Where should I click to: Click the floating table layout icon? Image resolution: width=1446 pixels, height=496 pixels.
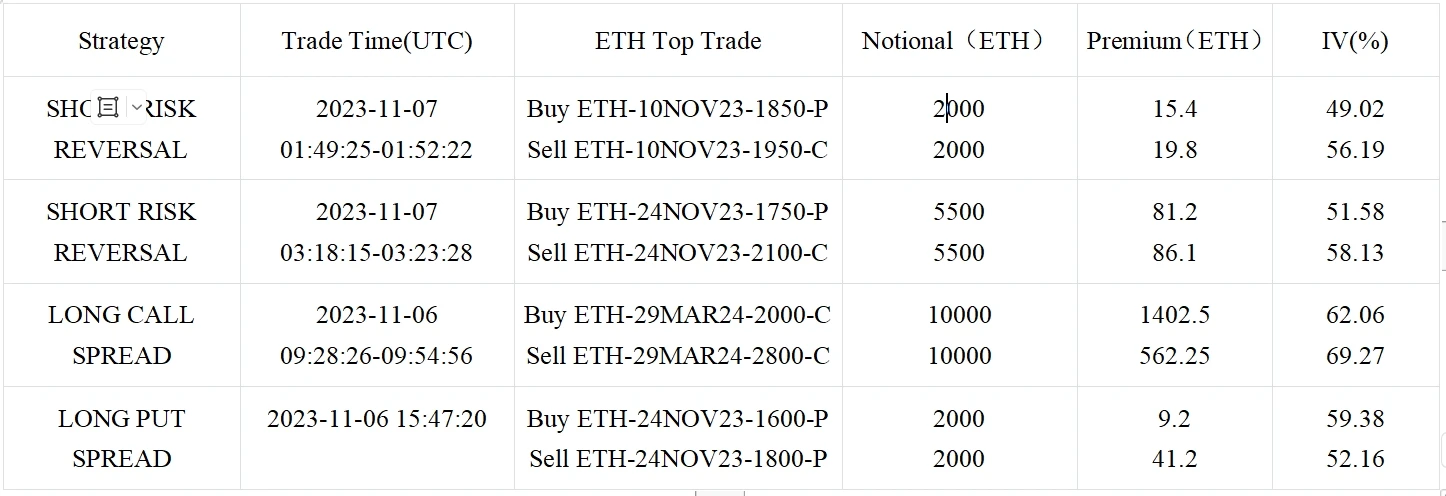pos(109,107)
